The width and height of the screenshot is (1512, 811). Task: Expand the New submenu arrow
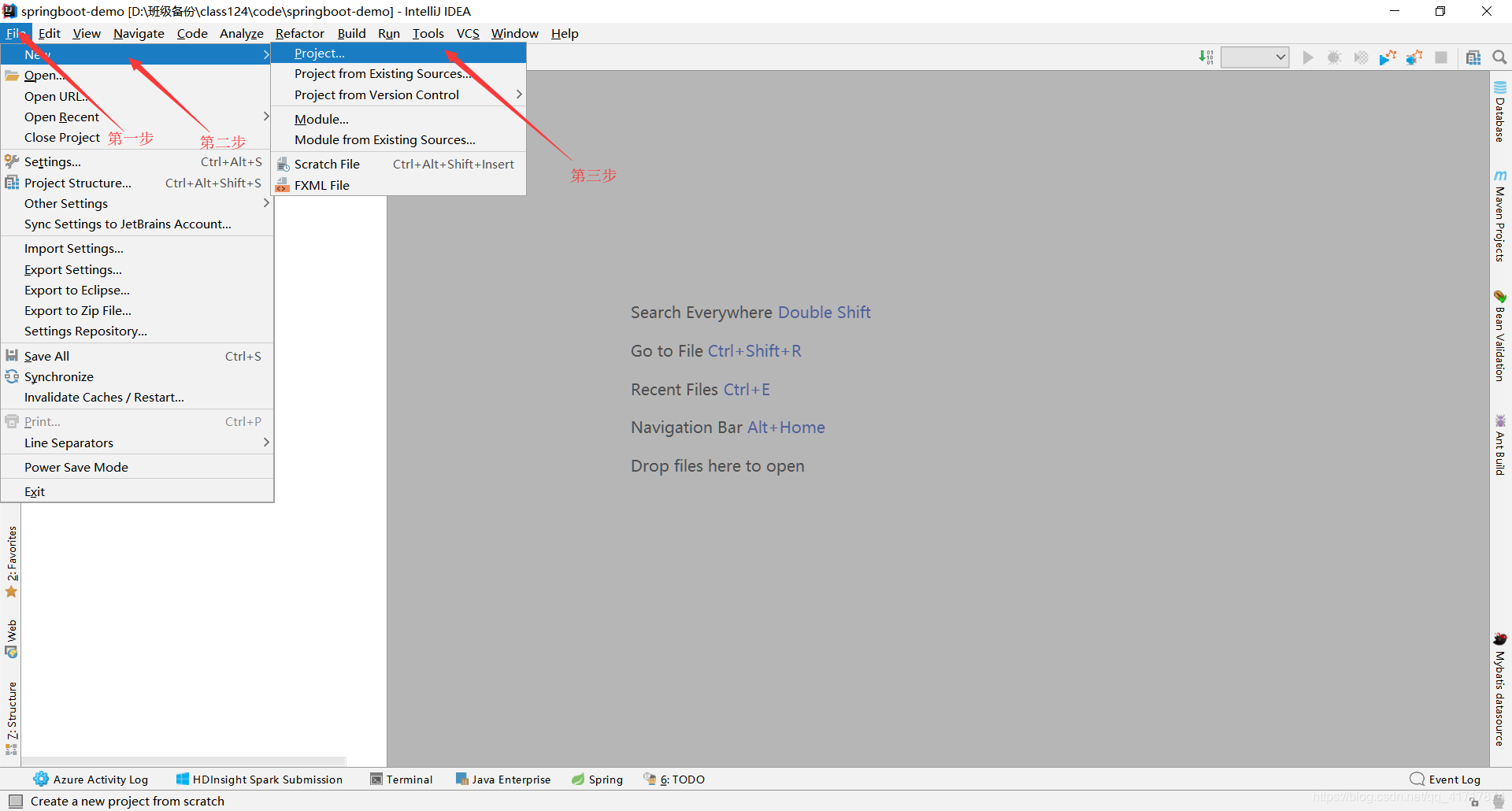point(266,54)
